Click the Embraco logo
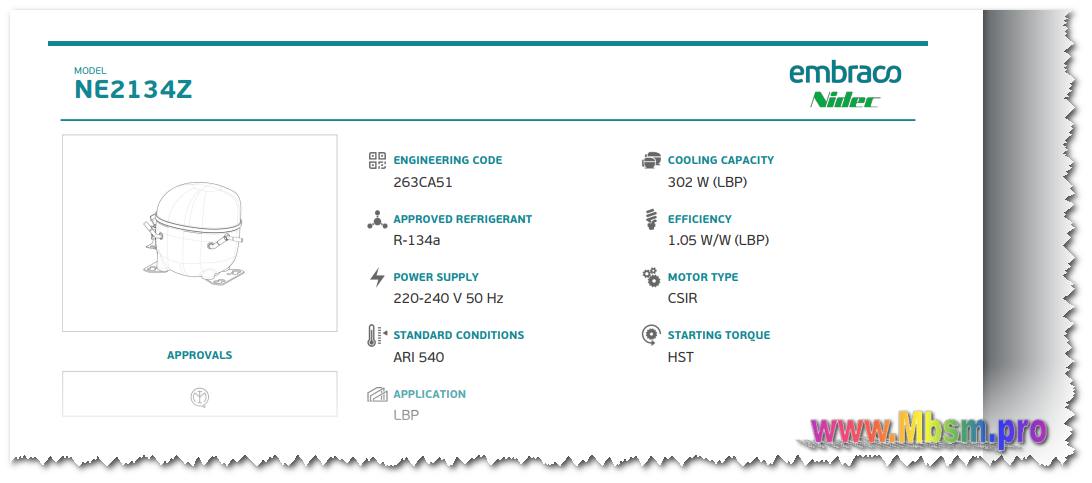The width and height of the screenshot is (1092, 483). coord(845,73)
